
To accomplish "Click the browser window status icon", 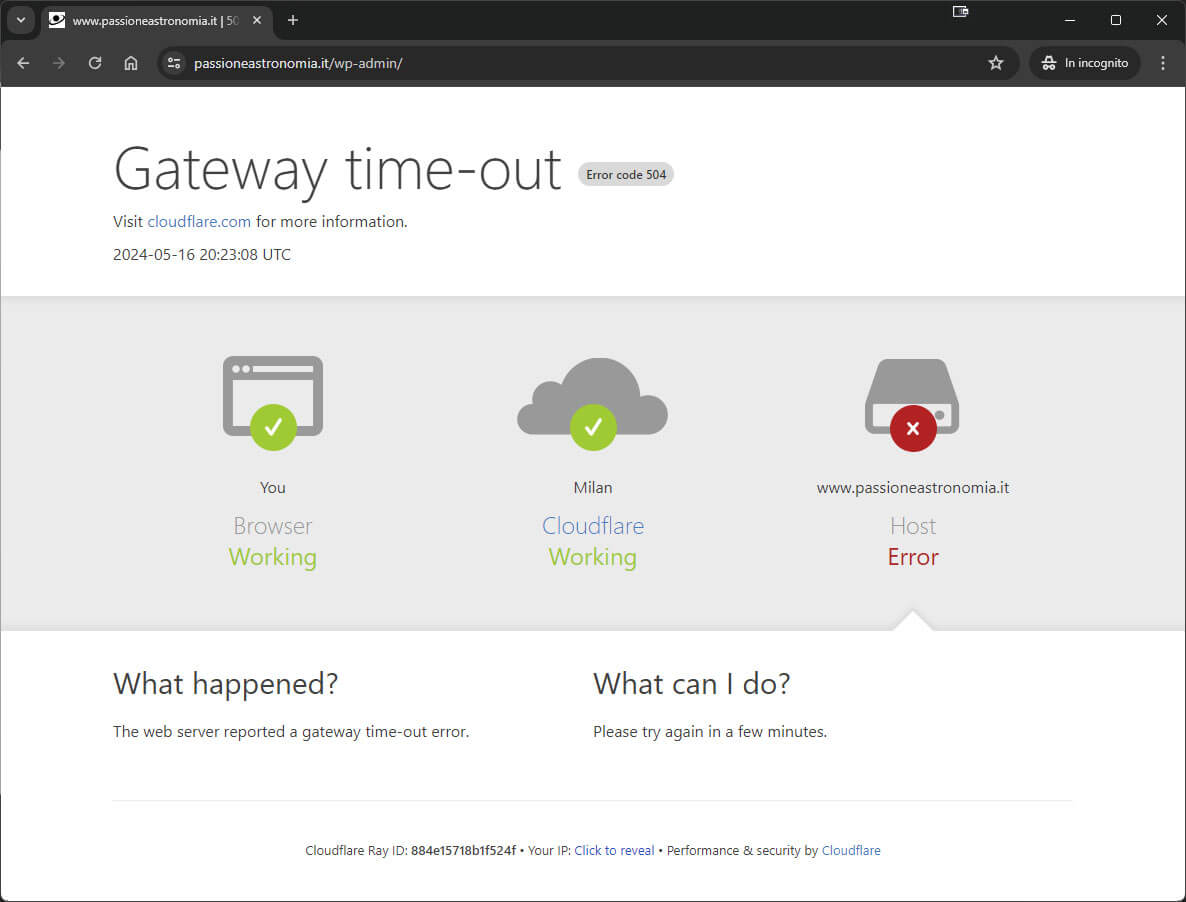I will [x=273, y=402].
